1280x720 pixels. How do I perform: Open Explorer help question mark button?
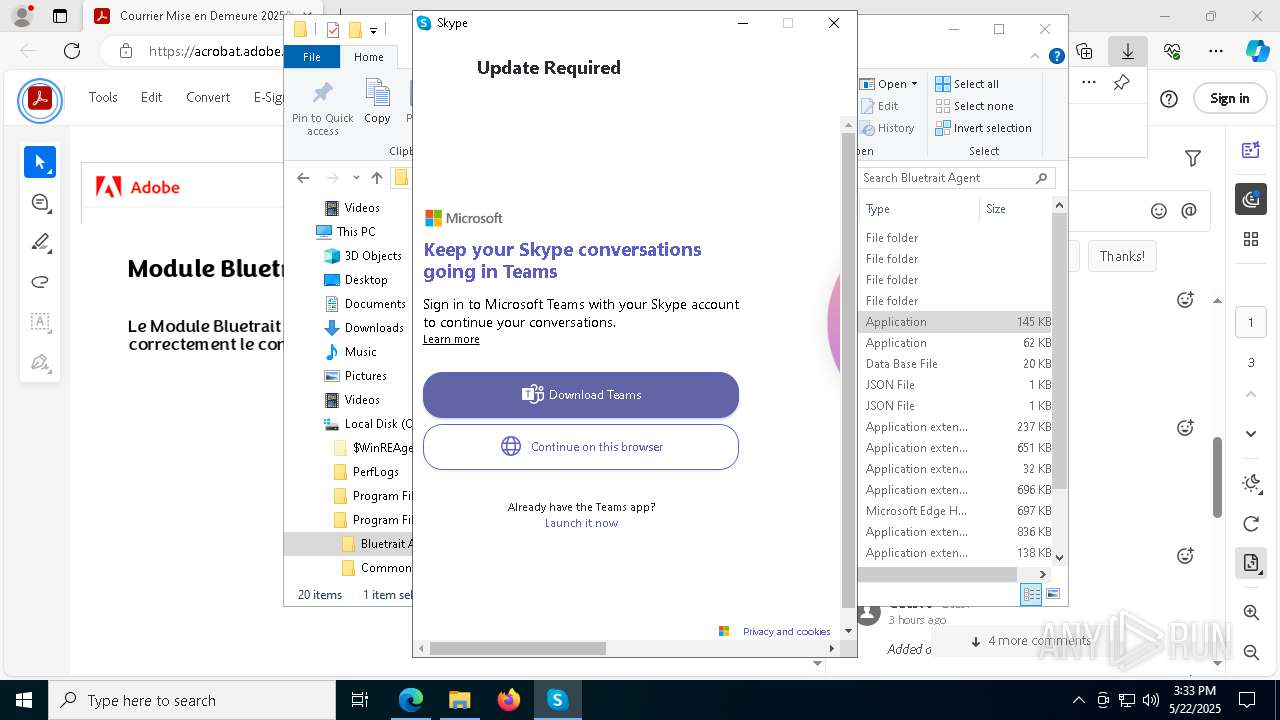pos(1056,57)
